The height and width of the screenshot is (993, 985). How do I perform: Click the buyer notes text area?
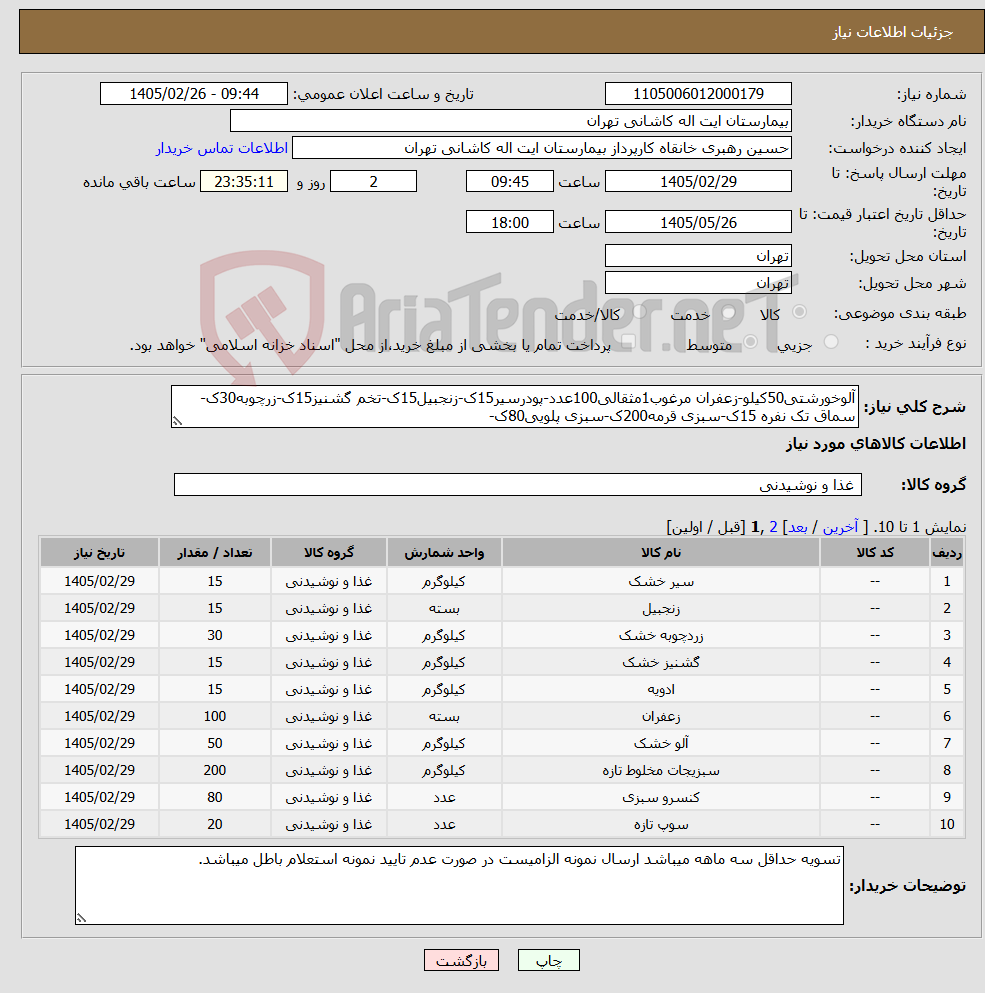(459, 885)
